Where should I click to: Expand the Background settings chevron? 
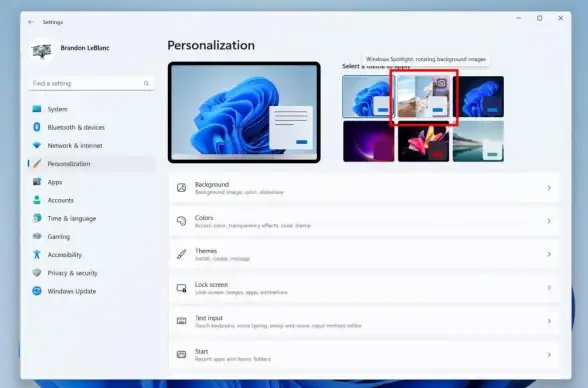click(549, 187)
